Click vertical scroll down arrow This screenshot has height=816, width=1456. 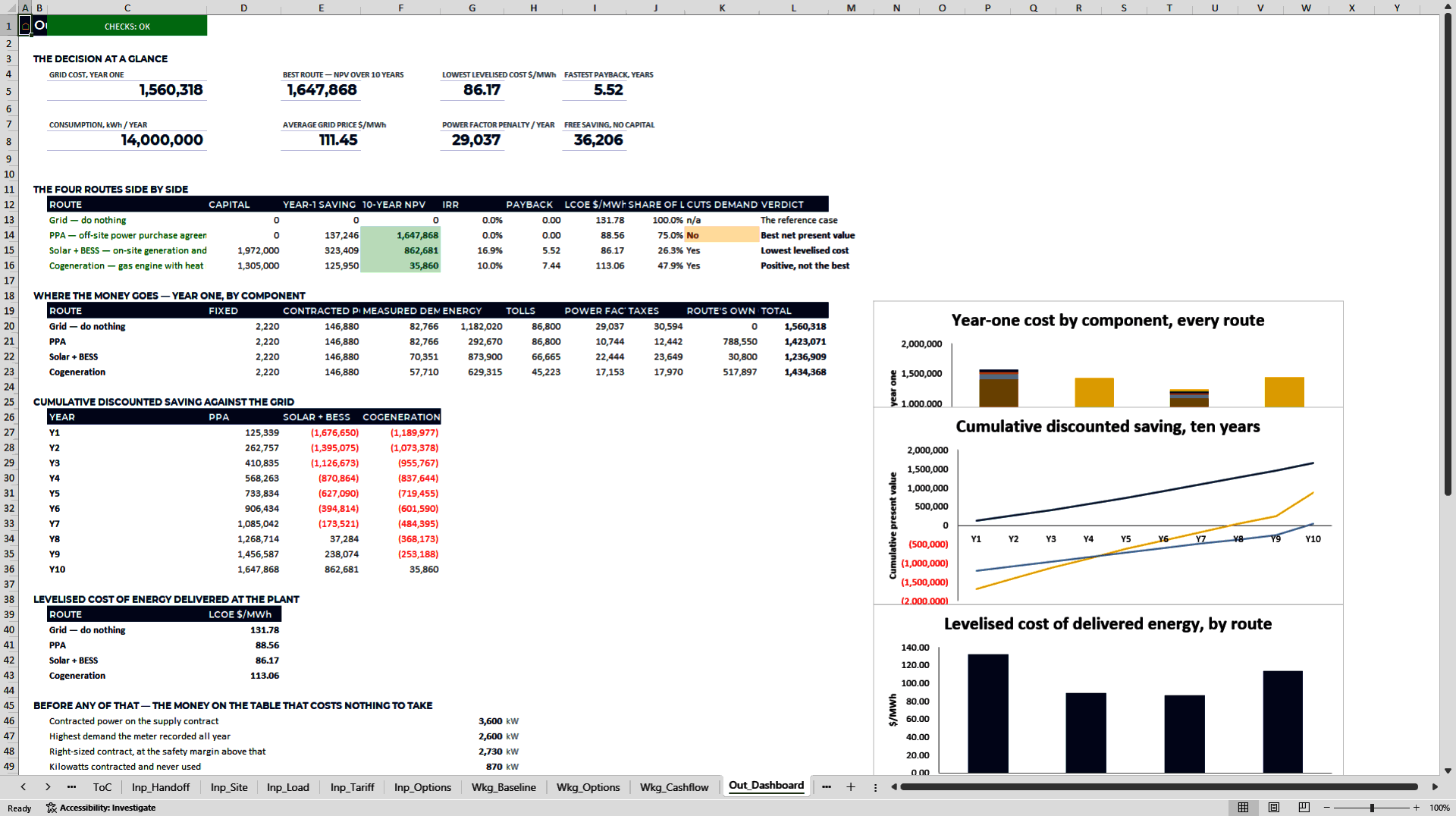point(1448,770)
